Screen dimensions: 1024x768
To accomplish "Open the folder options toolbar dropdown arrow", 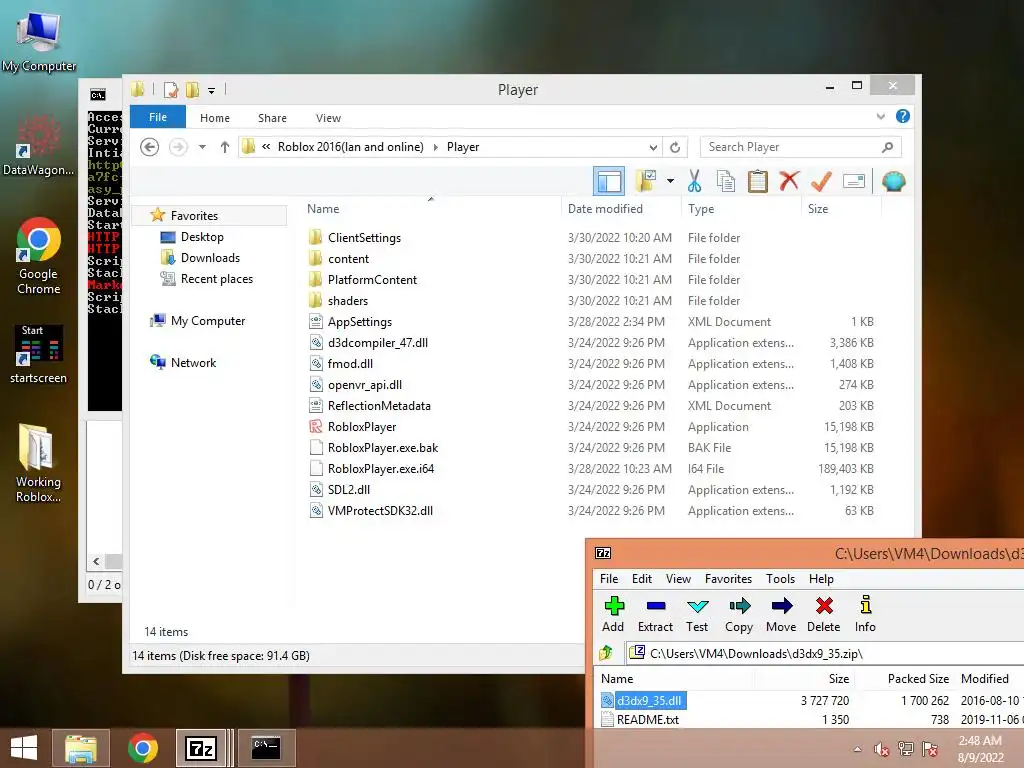I will [670, 181].
